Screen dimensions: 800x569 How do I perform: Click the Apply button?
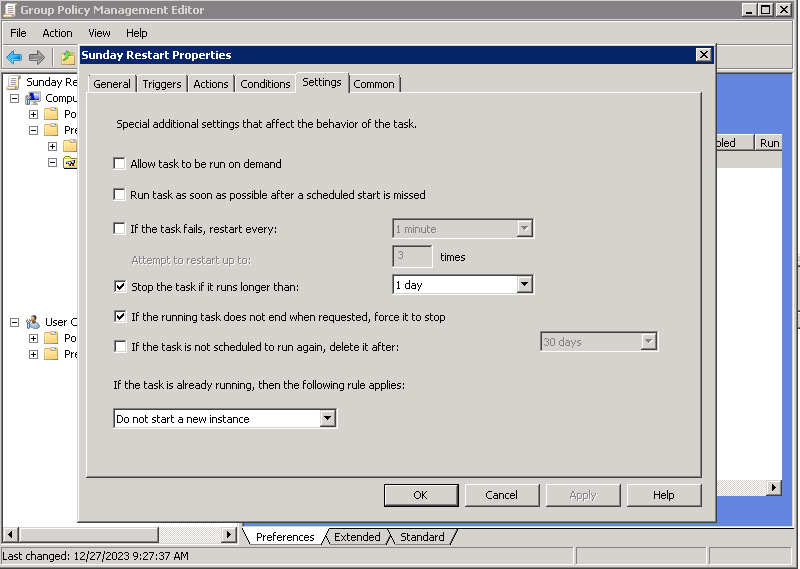[583, 495]
